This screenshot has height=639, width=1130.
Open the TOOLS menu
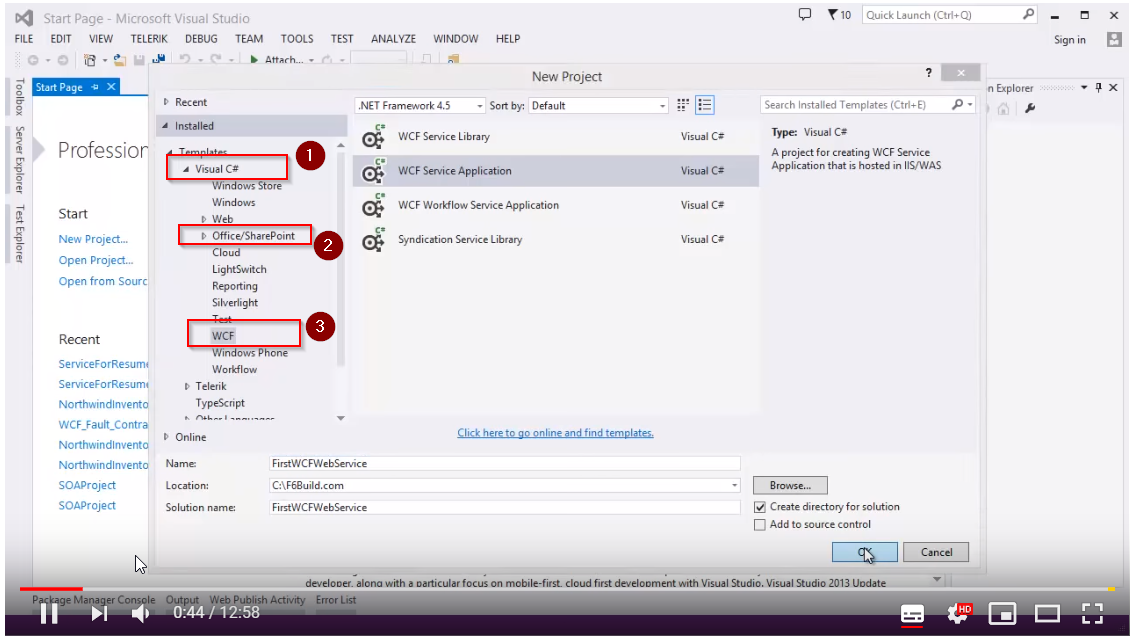coord(297,39)
